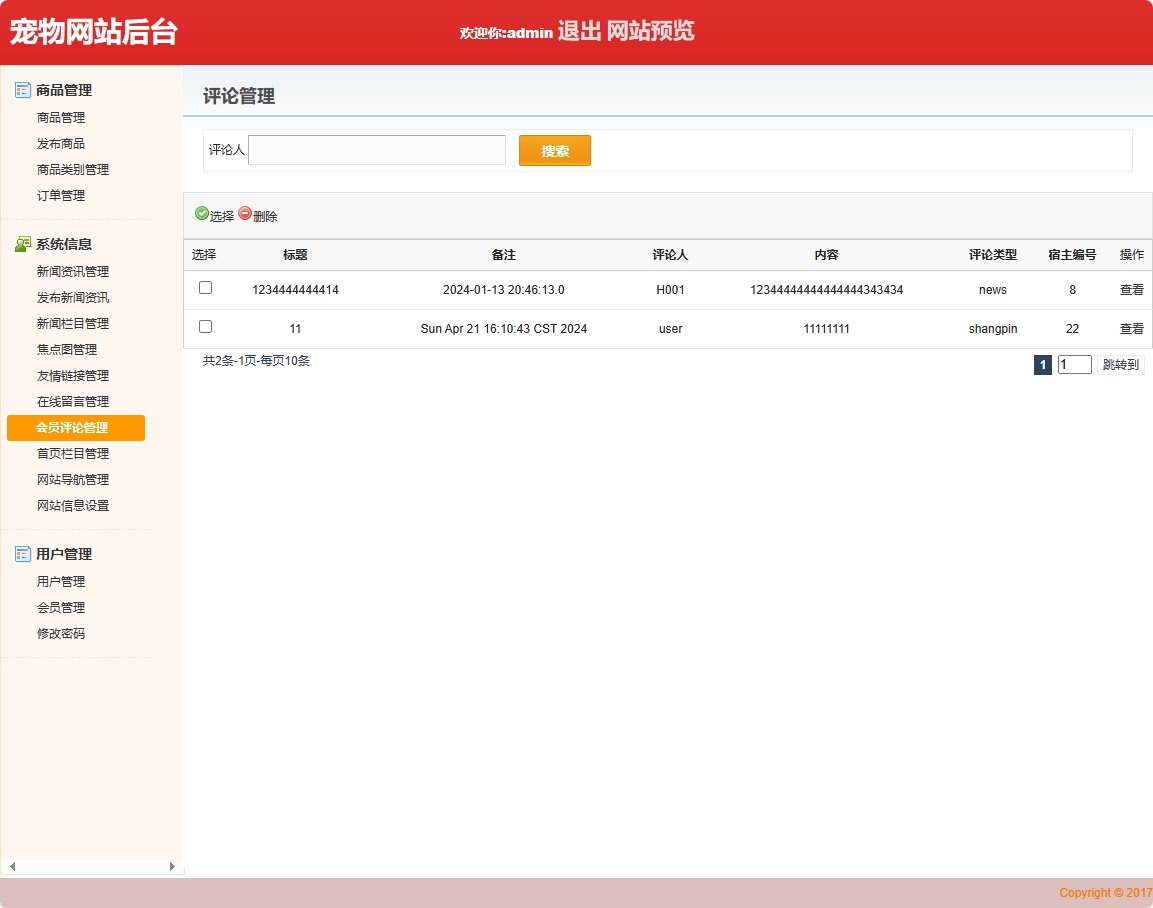Click the green 选择 checkmark icon
The height and width of the screenshot is (908, 1153).
(x=202, y=213)
